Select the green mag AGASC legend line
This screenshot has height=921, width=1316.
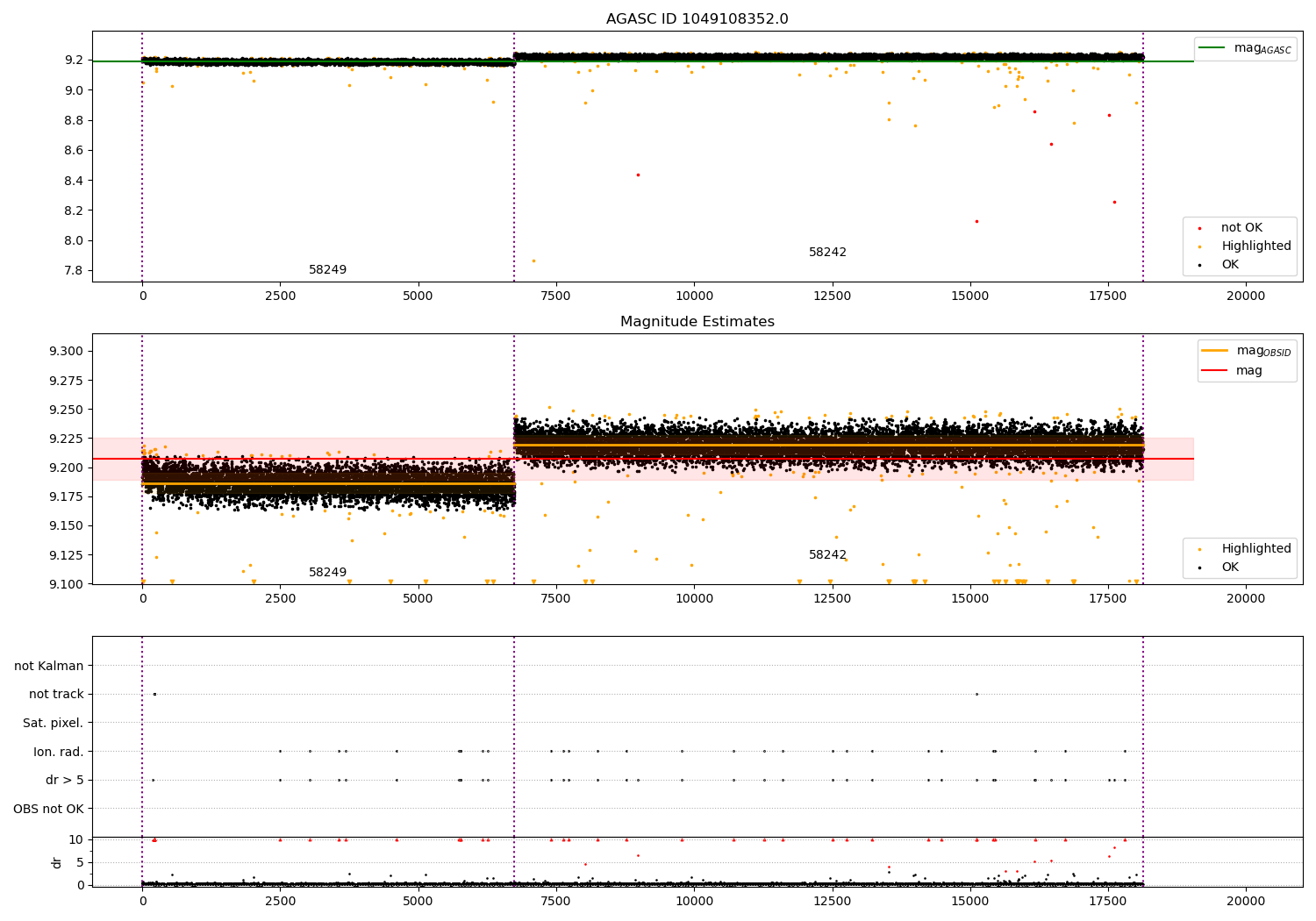[1212, 48]
